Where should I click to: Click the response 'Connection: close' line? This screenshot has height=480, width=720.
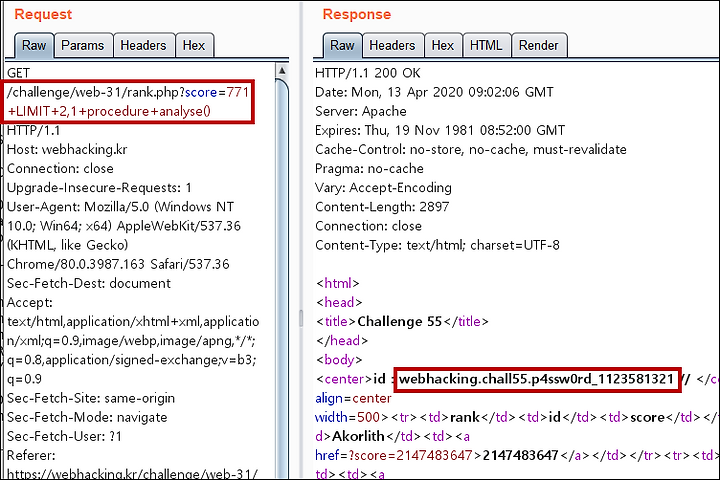coord(368,226)
